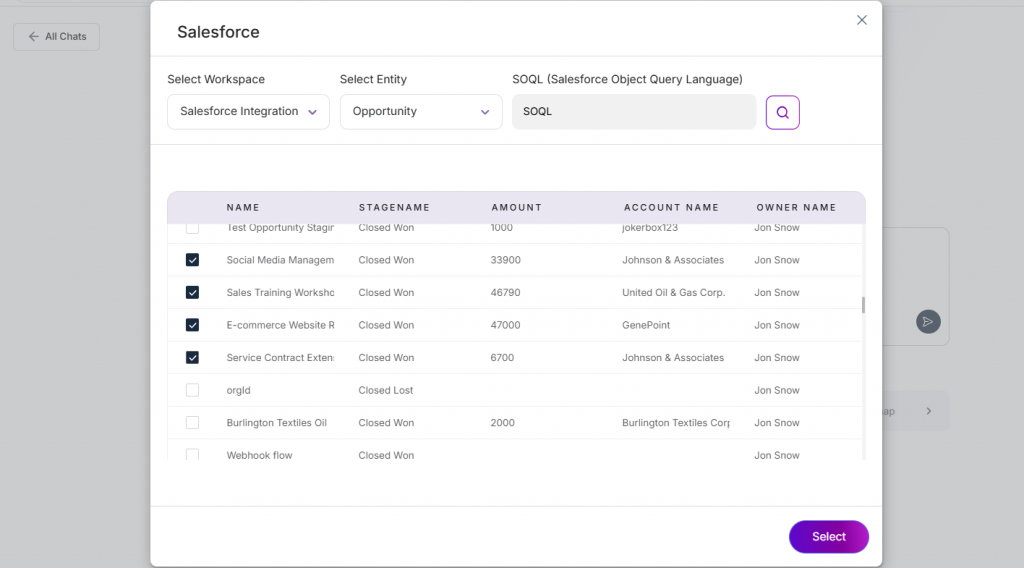Click the GenePoint account cell
This screenshot has height=568, width=1024.
[x=646, y=325]
